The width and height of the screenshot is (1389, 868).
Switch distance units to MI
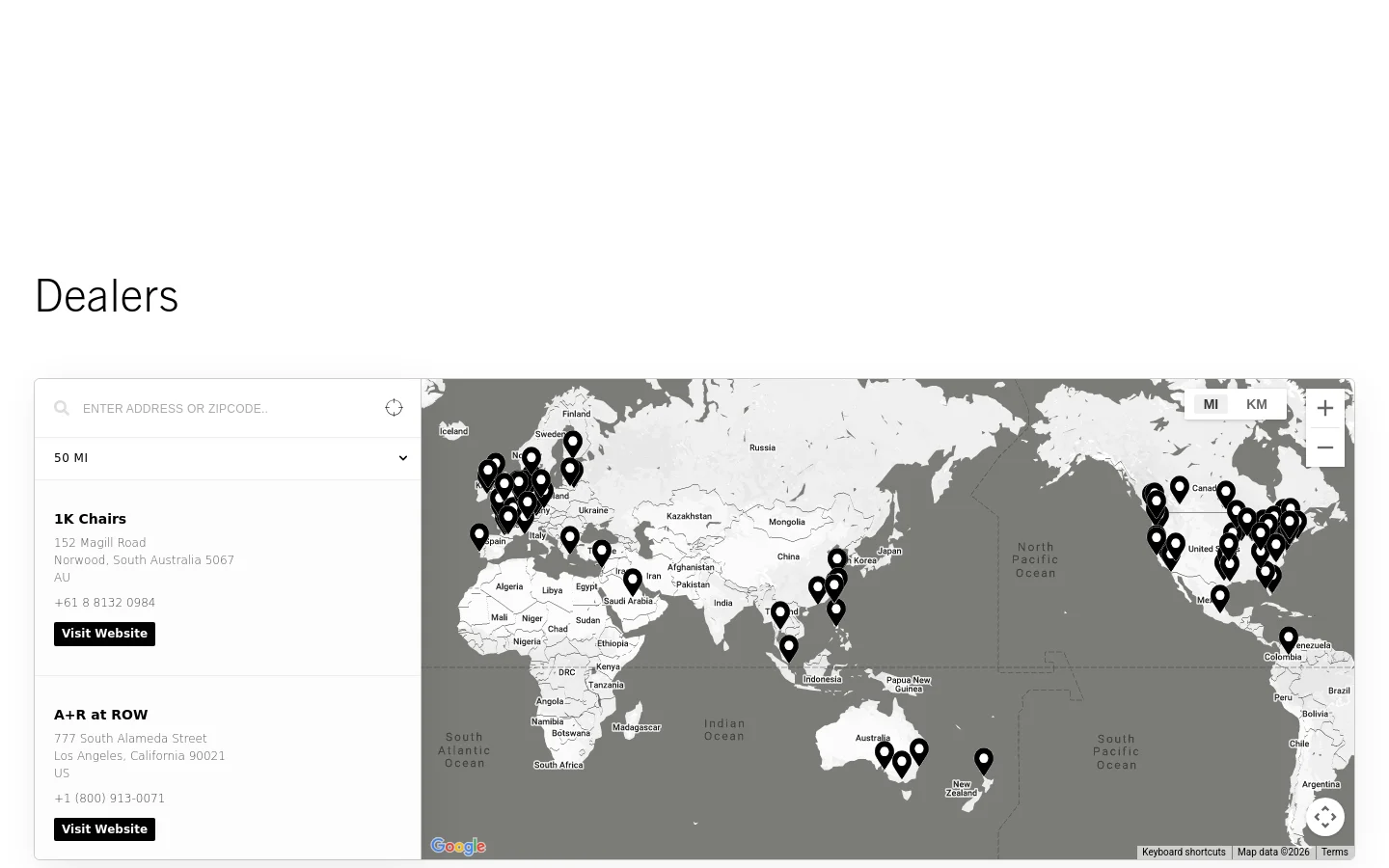click(x=1211, y=404)
